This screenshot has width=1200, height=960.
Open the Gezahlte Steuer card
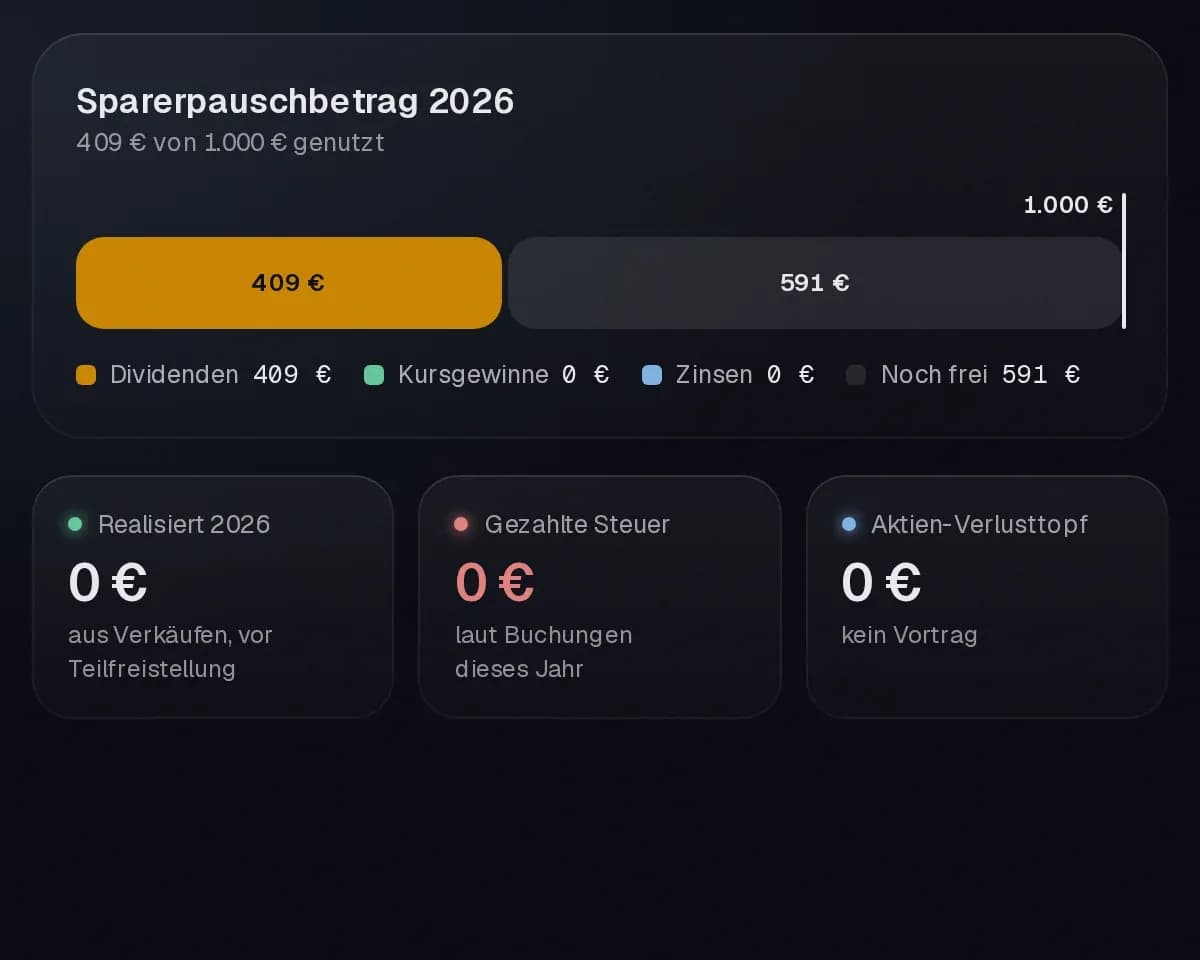tap(600, 597)
